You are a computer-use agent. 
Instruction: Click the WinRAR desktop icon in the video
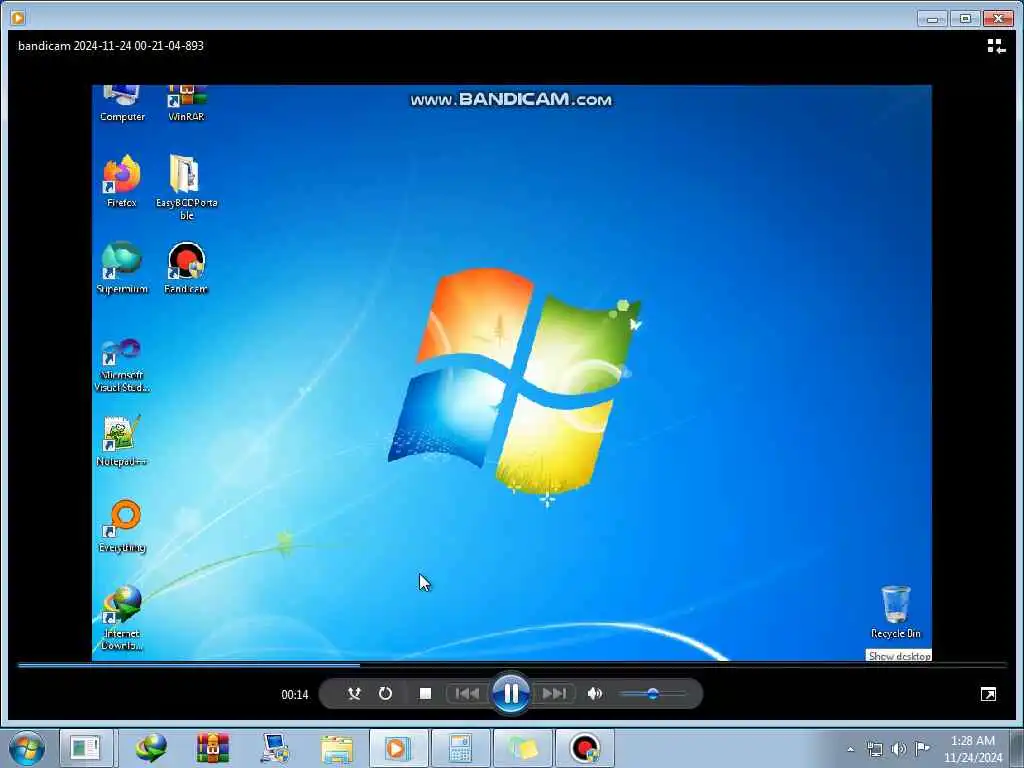(x=187, y=103)
